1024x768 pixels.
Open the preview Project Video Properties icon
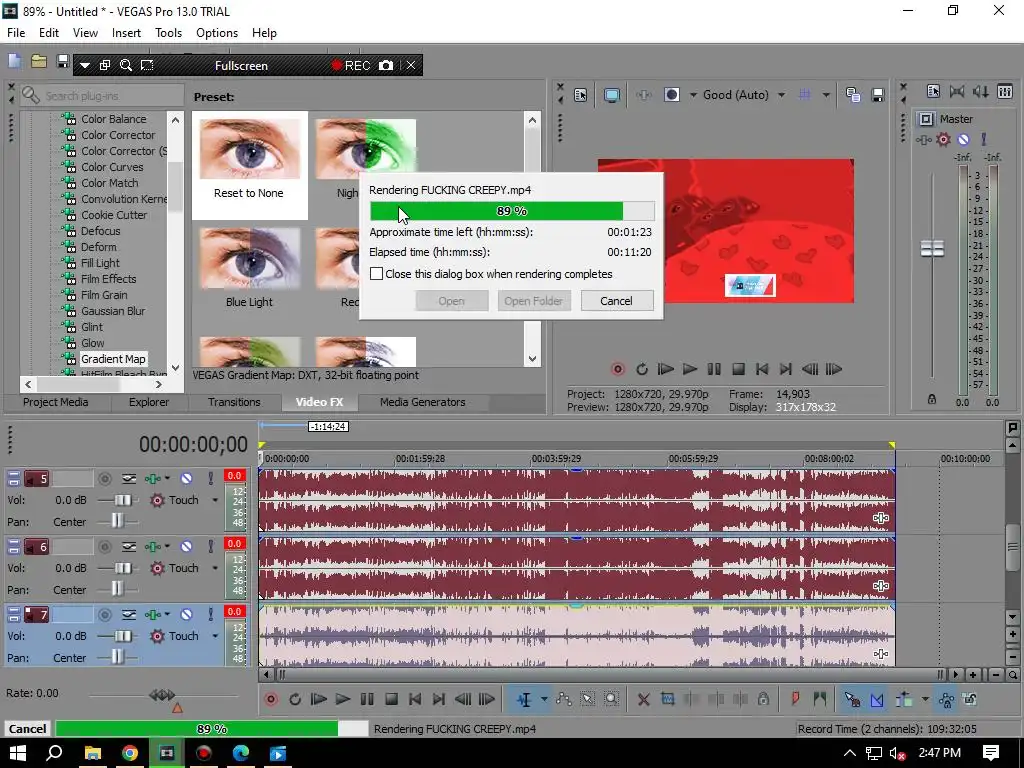point(581,95)
